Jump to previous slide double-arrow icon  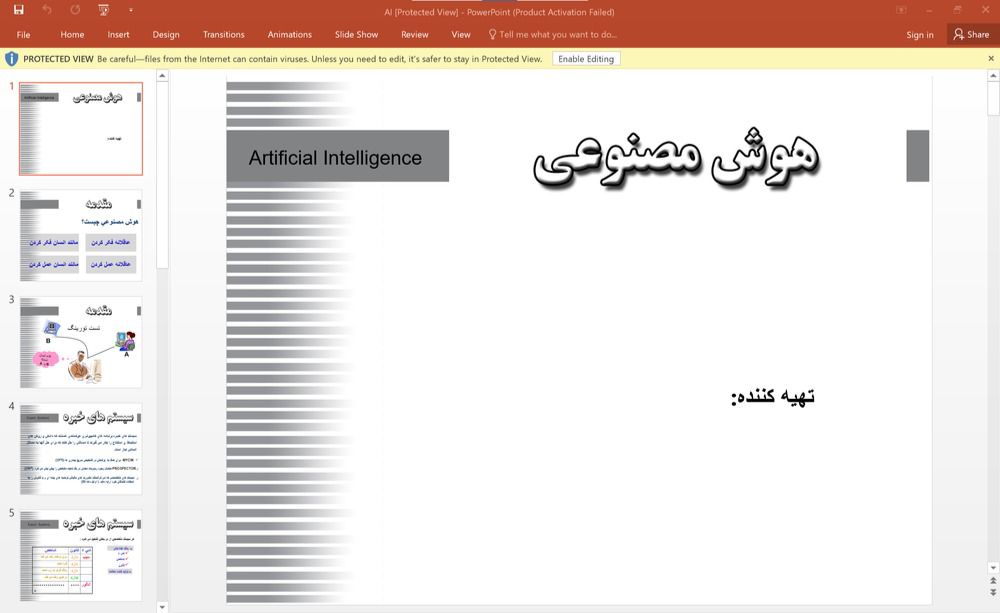tap(992, 581)
